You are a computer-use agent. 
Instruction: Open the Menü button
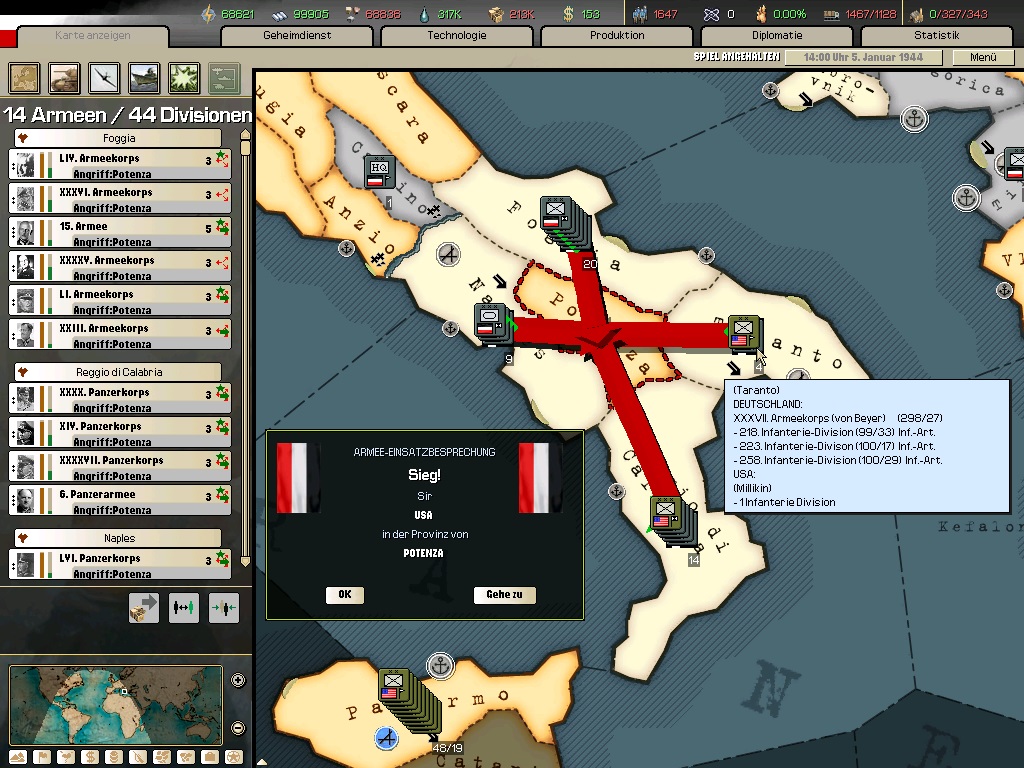[x=983, y=57]
